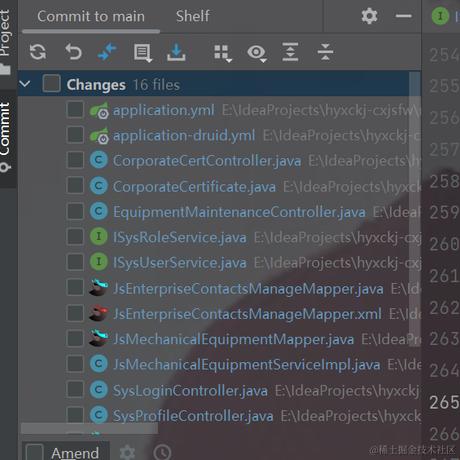Click Collapse All icon in toolbar

325,52
